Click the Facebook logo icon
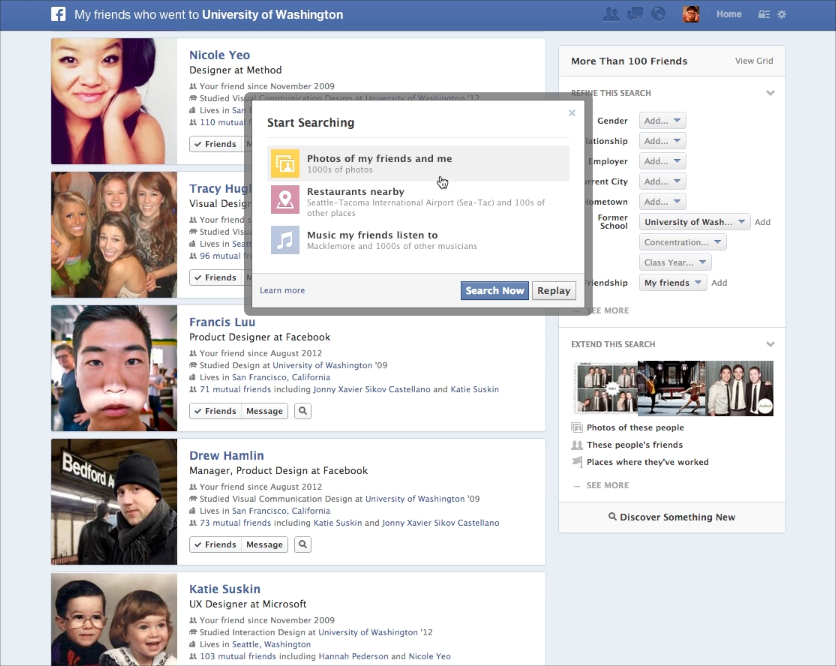Viewport: 836px width, 666px height. coord(58,14)
